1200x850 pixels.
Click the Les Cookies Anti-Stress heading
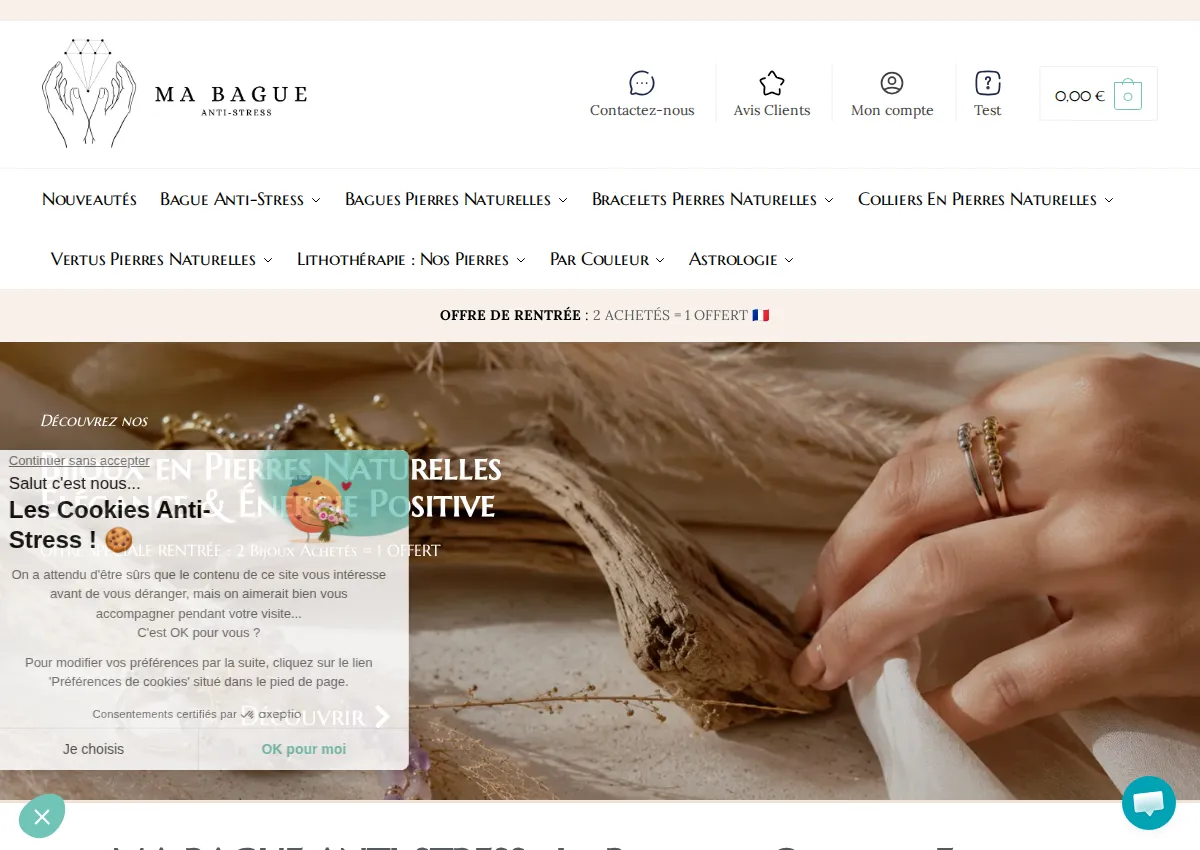coord(110,524)
